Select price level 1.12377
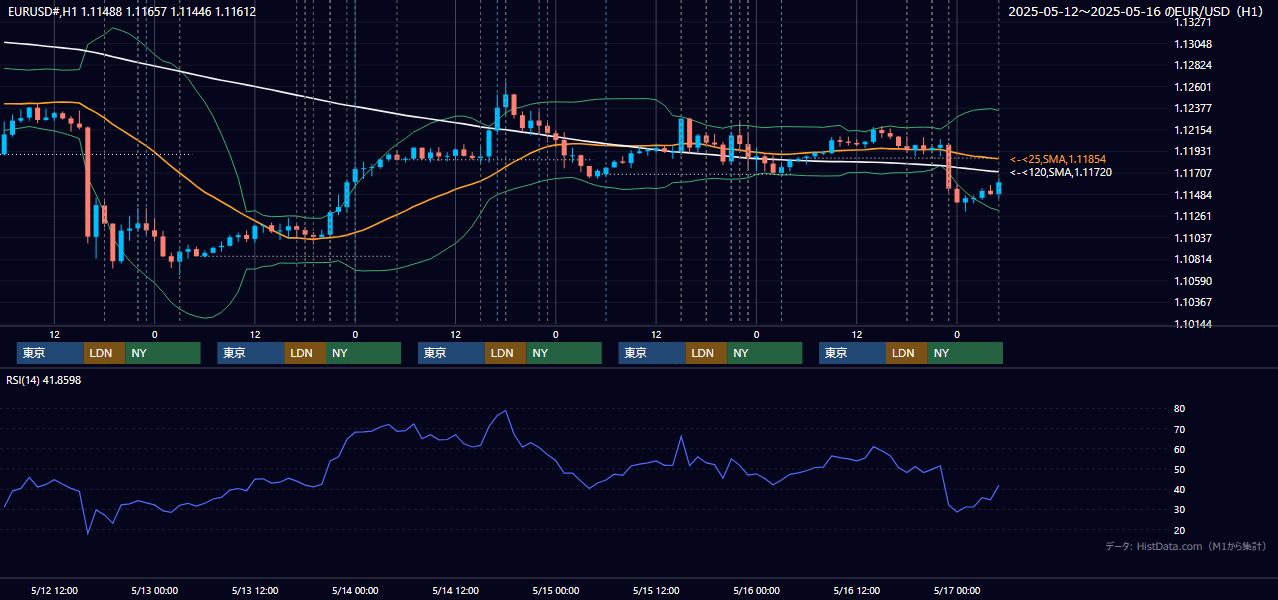The image size is (1278, 600). tap(1192, 108)
